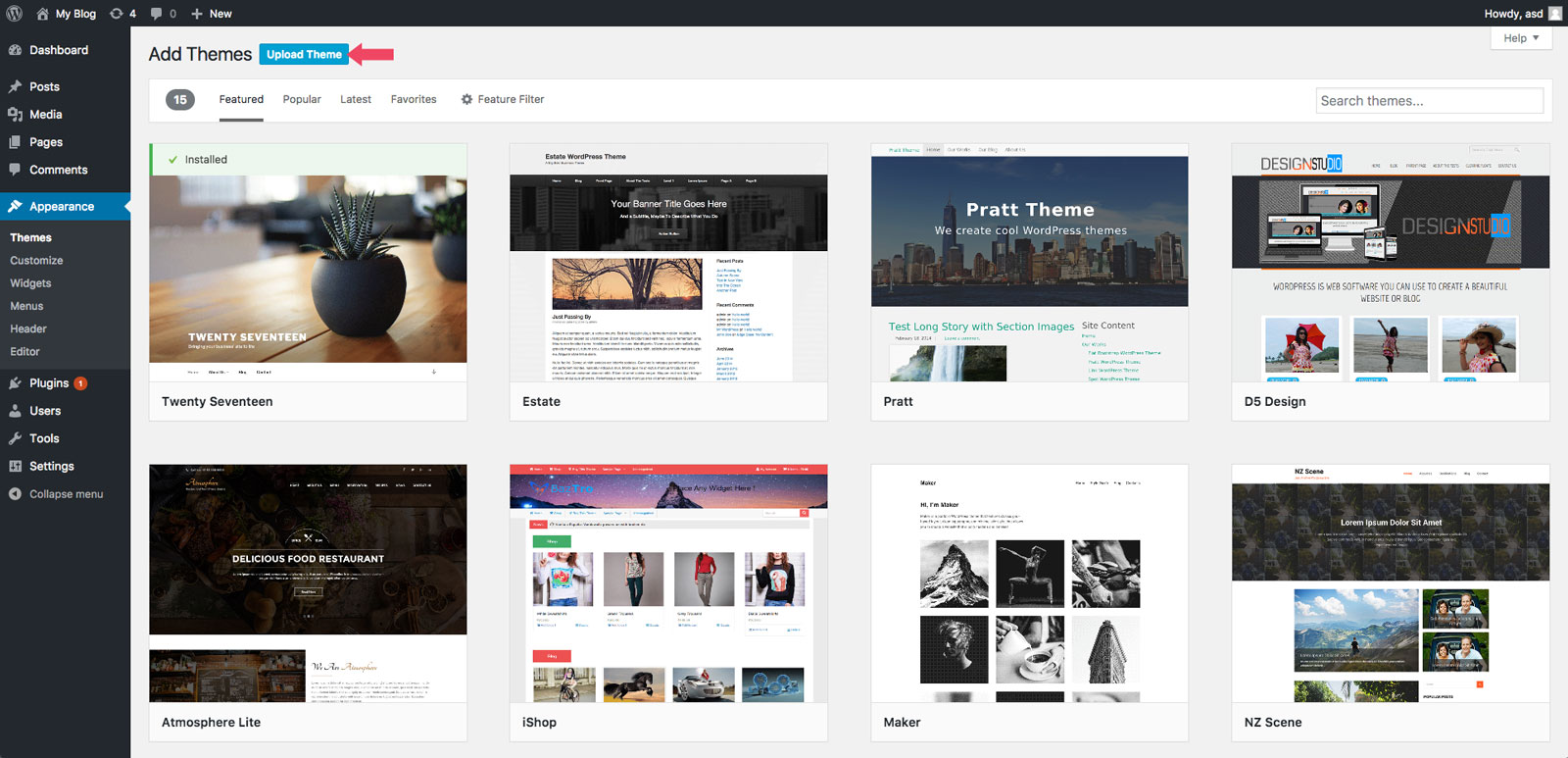Click the iShop theme name label
Image resolution: width=1568 pixels, height=758 pixels.
[x=539, y=722]
